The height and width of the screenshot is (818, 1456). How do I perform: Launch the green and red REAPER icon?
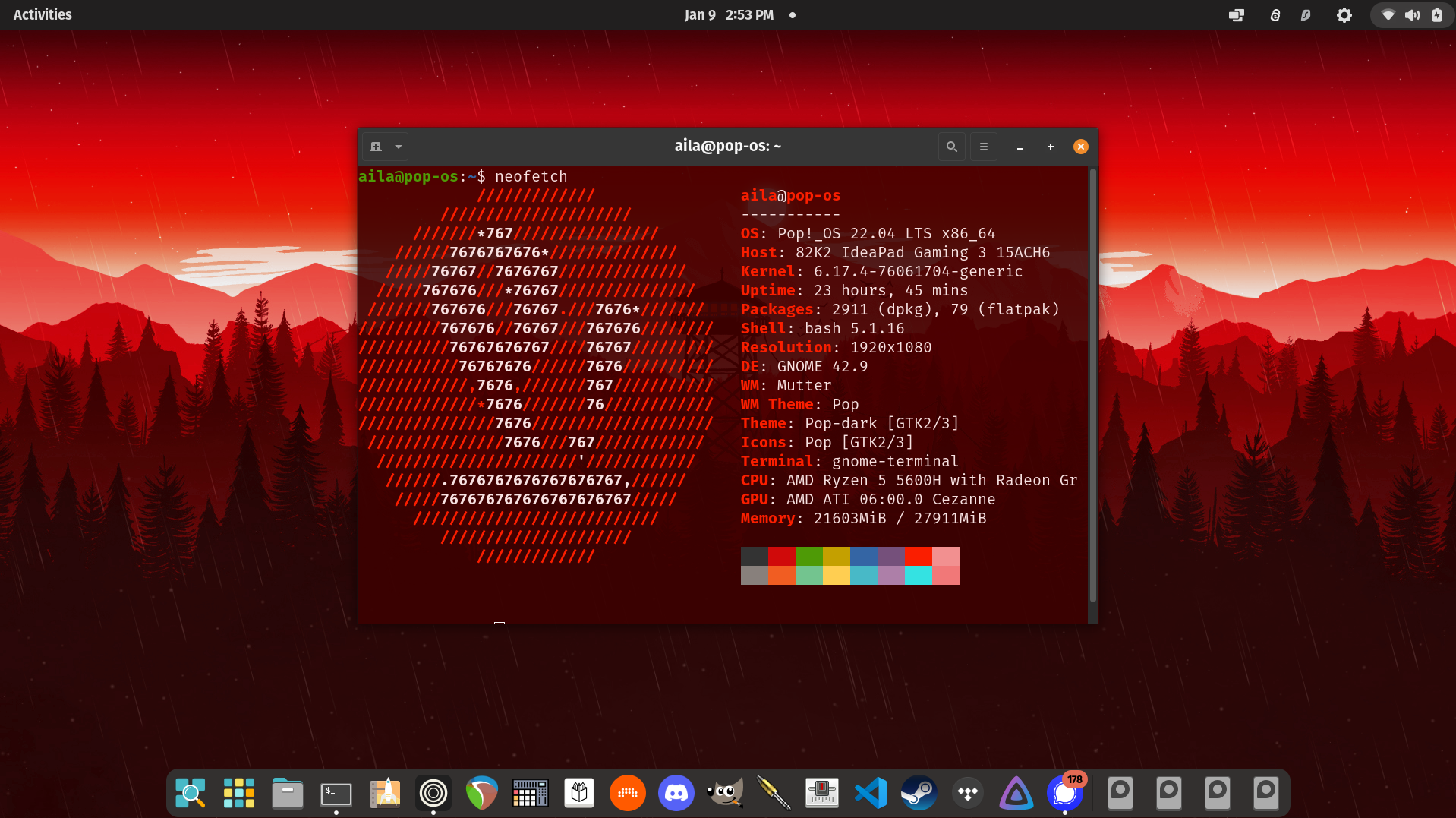point(482,793)
